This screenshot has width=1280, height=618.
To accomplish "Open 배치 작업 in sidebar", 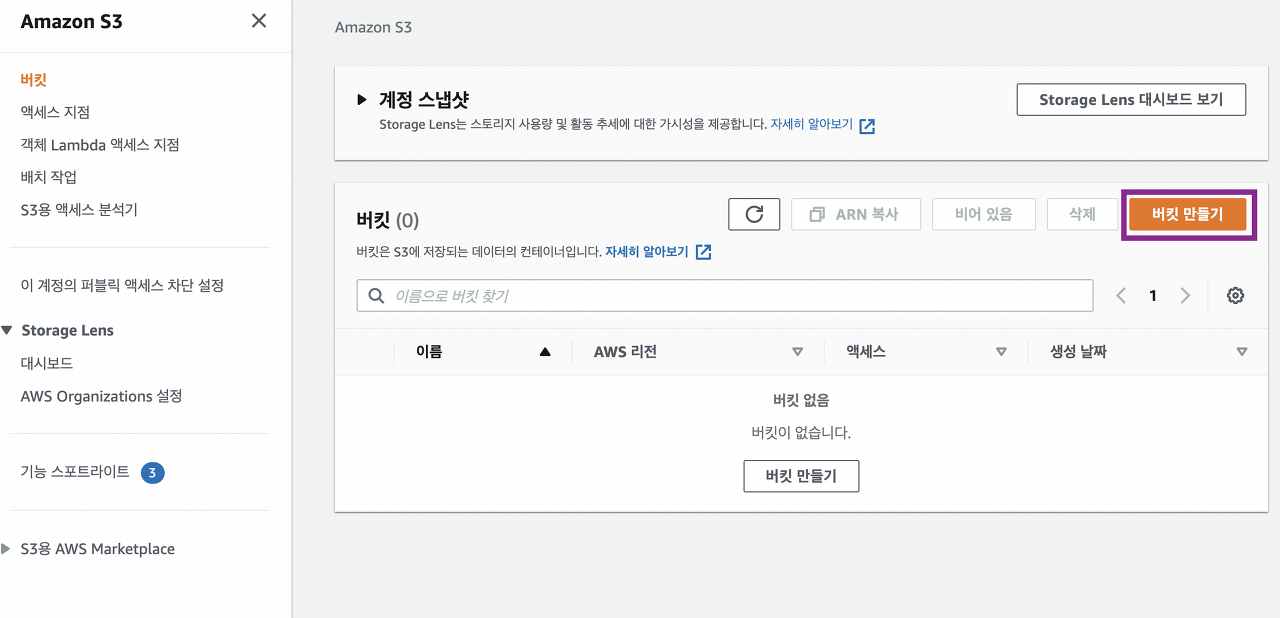I will (x=49, y=177).
